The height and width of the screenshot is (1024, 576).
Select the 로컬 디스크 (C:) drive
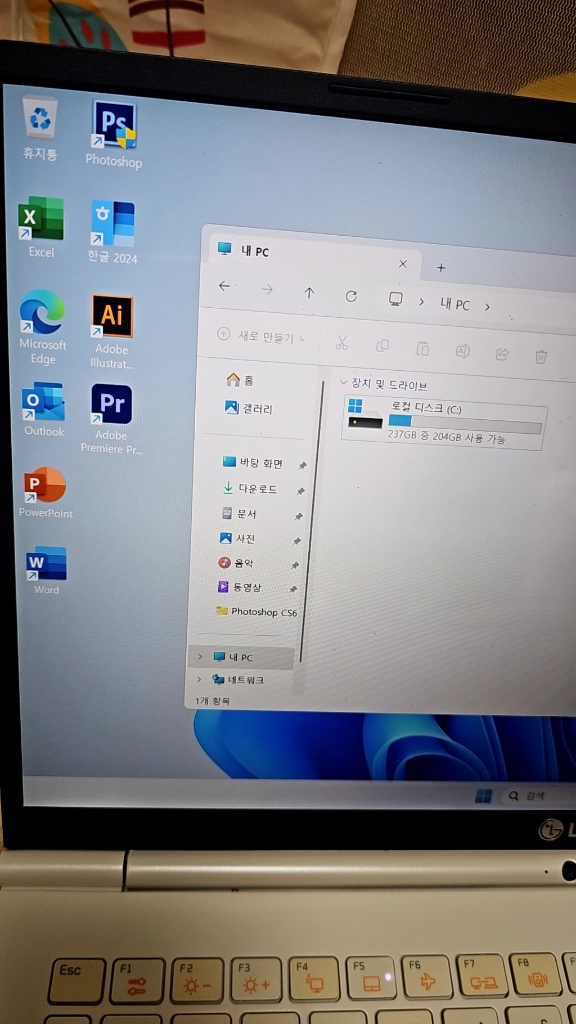(444, 422)
